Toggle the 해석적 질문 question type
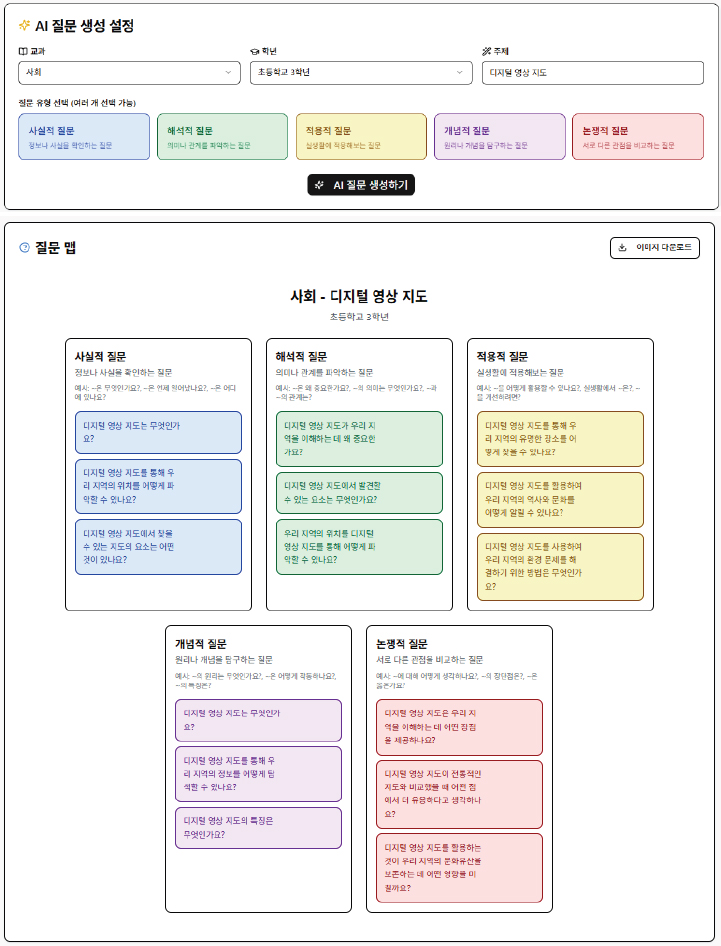This screenshot has width=721, height=946. 222,137
